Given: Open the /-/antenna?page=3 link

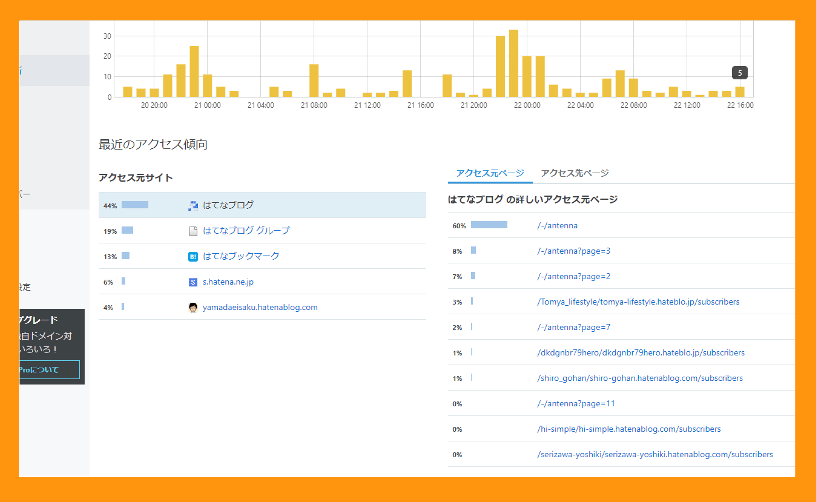Looking at the screenshot, I should click(x=573, y=251).
